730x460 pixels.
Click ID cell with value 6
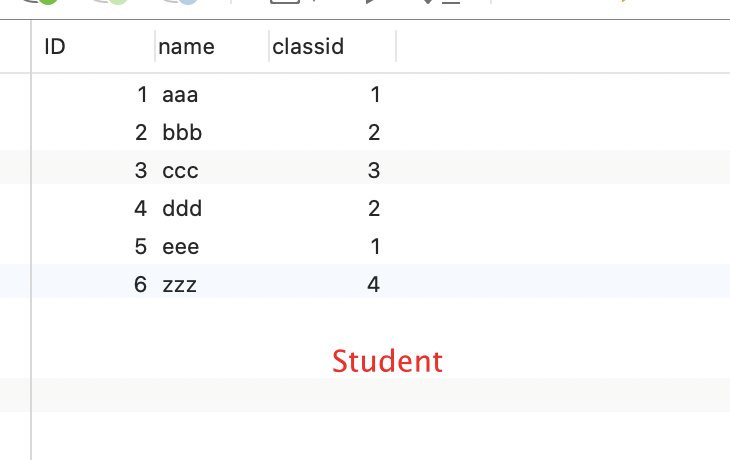[x=141, y=284]
